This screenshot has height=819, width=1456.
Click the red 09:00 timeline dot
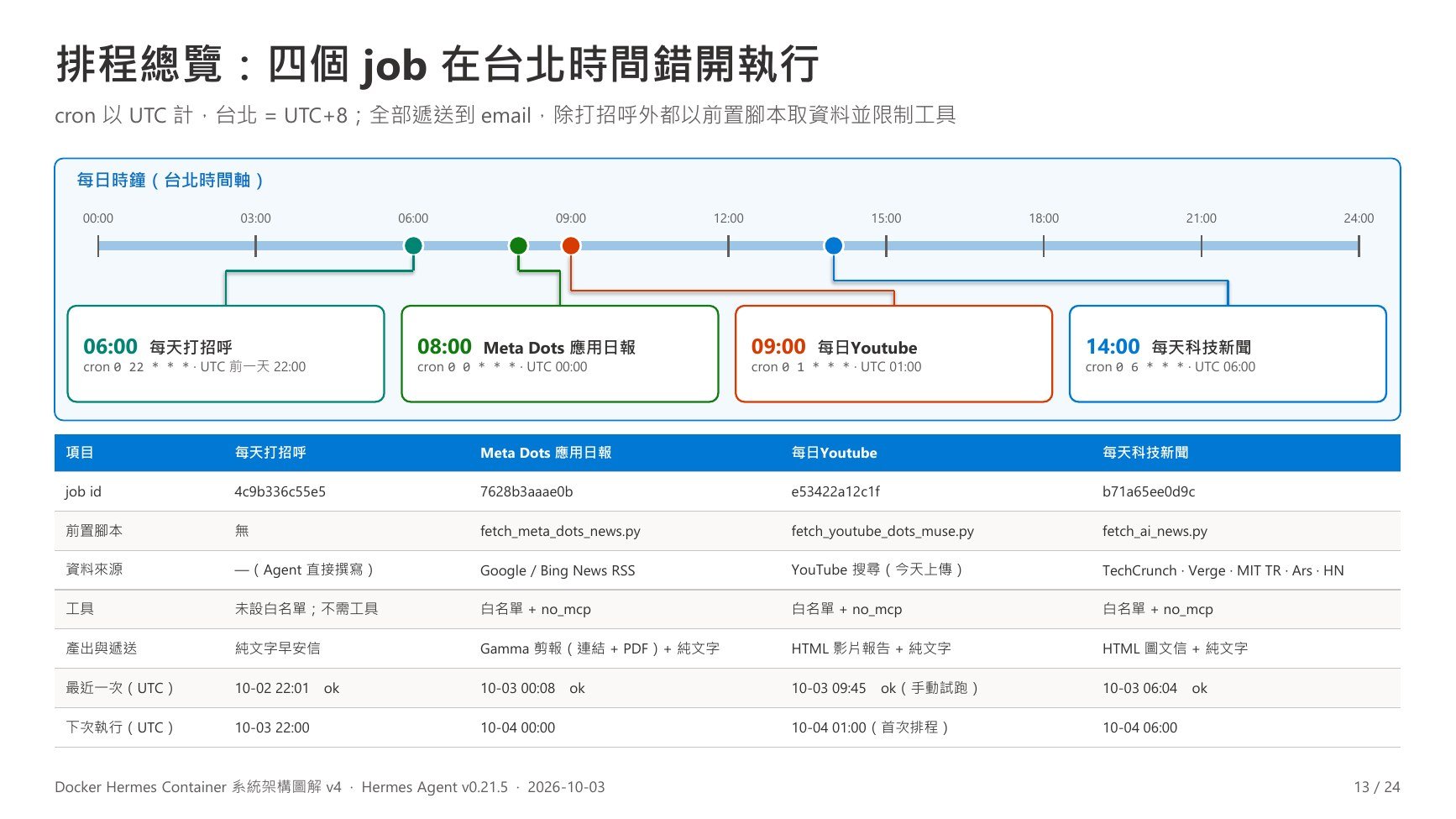(x=571, y=245)
